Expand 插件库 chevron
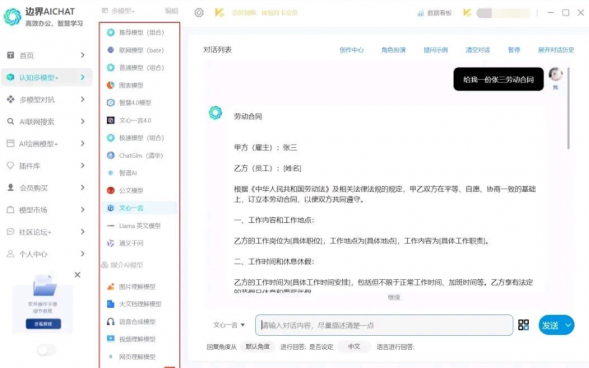This screenshot has width=589, height=368. pos(83,166)
